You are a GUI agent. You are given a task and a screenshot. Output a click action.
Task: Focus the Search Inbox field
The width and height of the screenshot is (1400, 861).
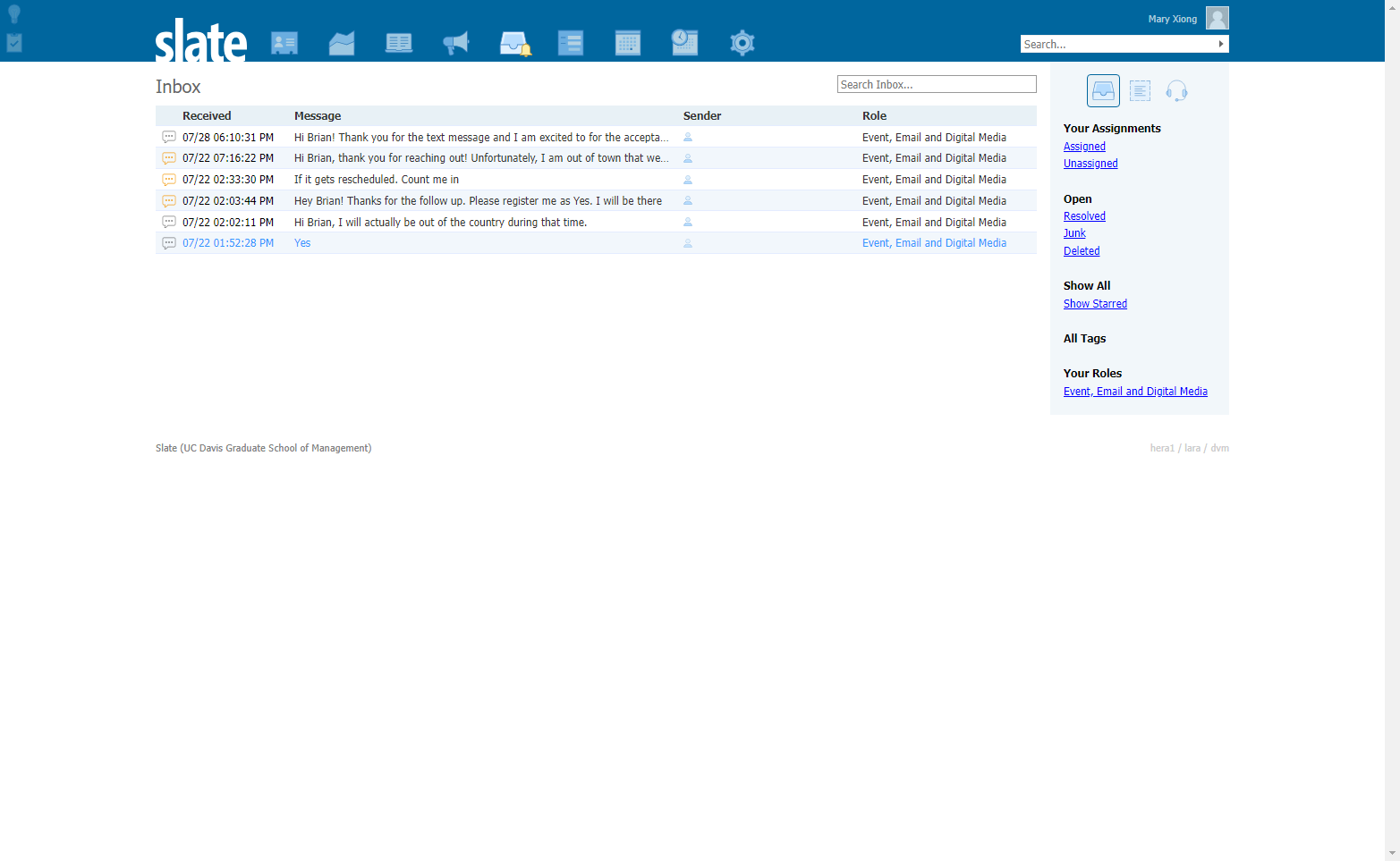tap(937, 84)
